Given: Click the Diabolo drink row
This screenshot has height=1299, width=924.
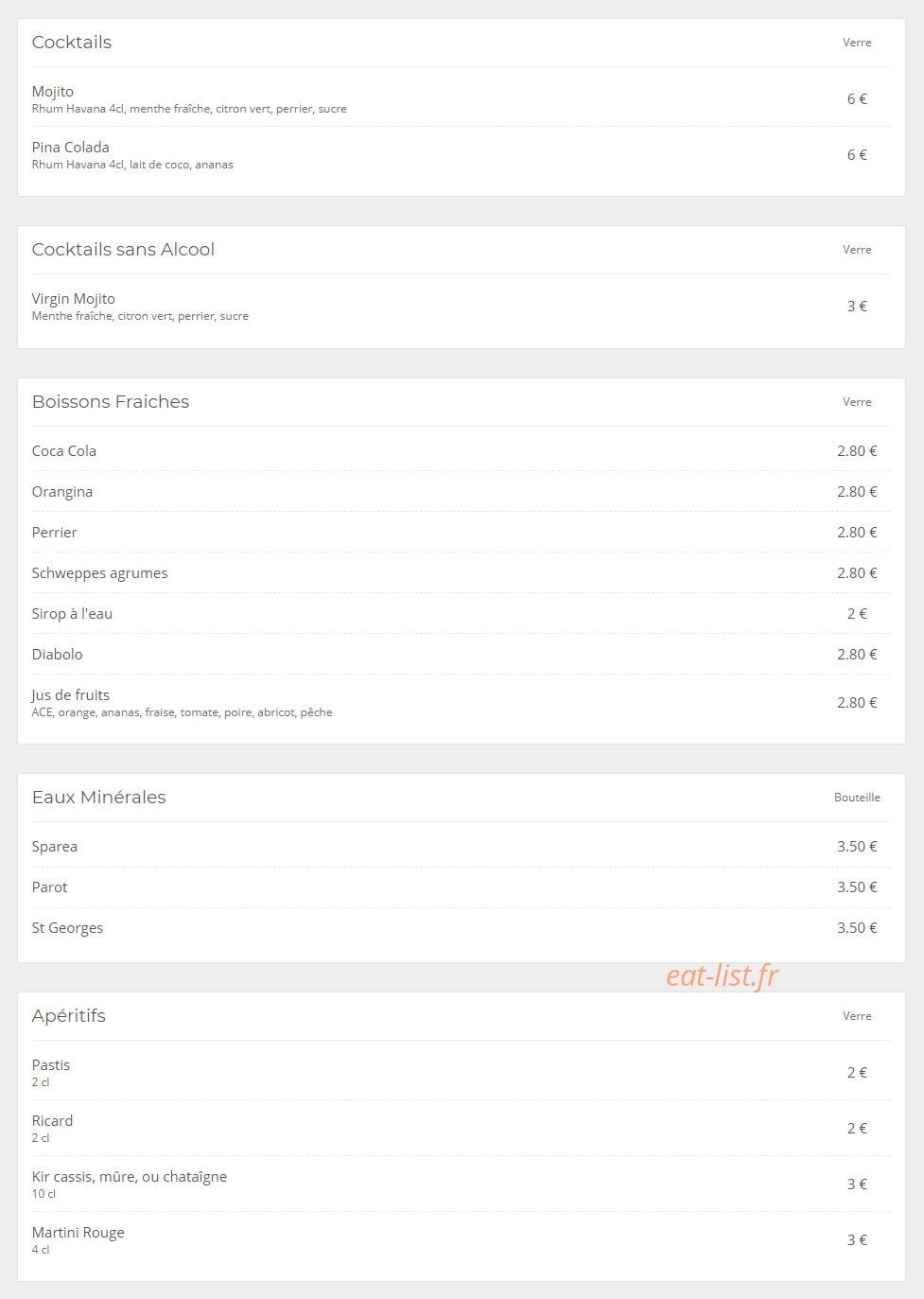Looking at the screenshot, I should coord(462,655).
